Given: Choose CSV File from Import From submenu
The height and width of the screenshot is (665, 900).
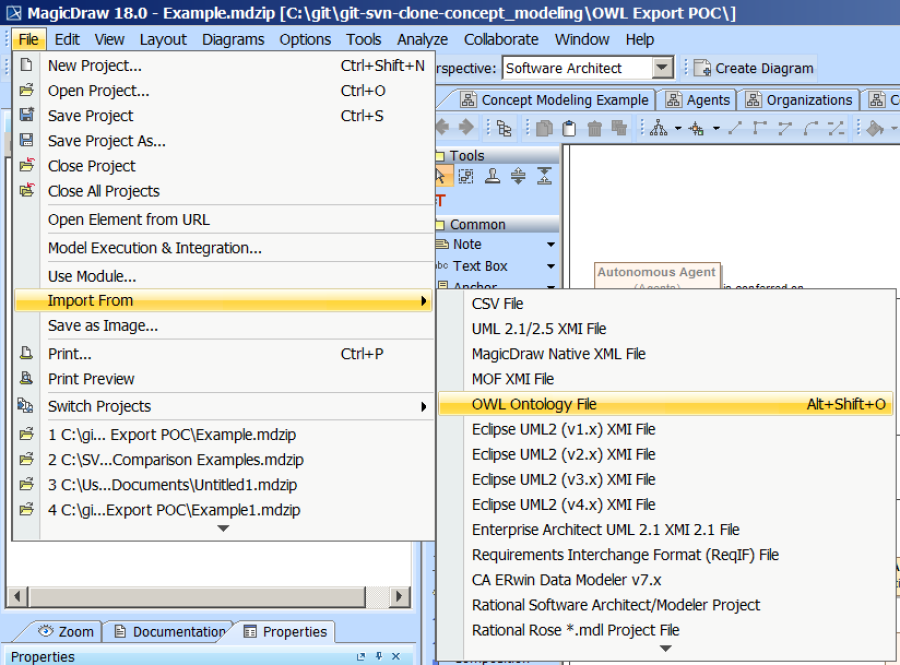Looking at the screenshot, I should point(665,304).
